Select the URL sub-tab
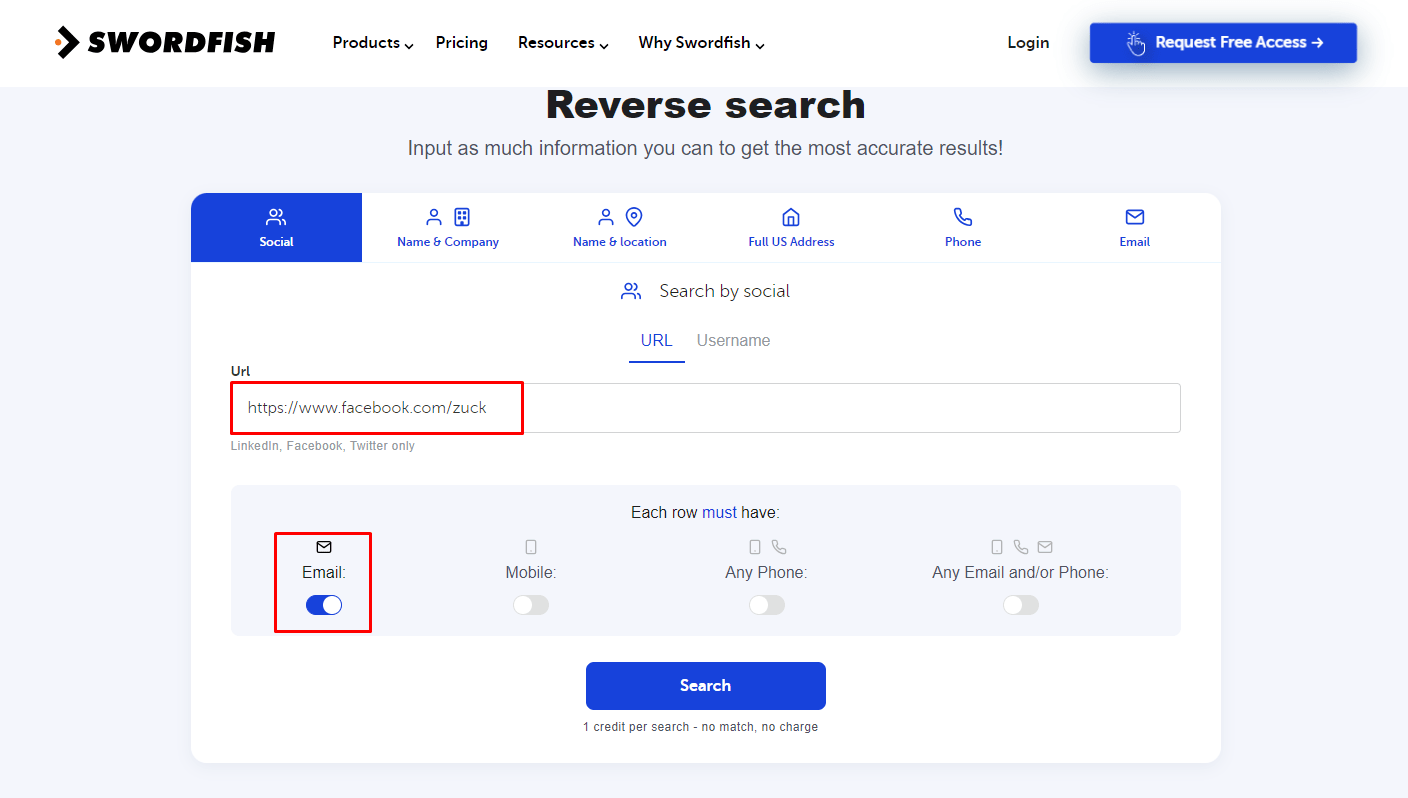 (657, 341)
